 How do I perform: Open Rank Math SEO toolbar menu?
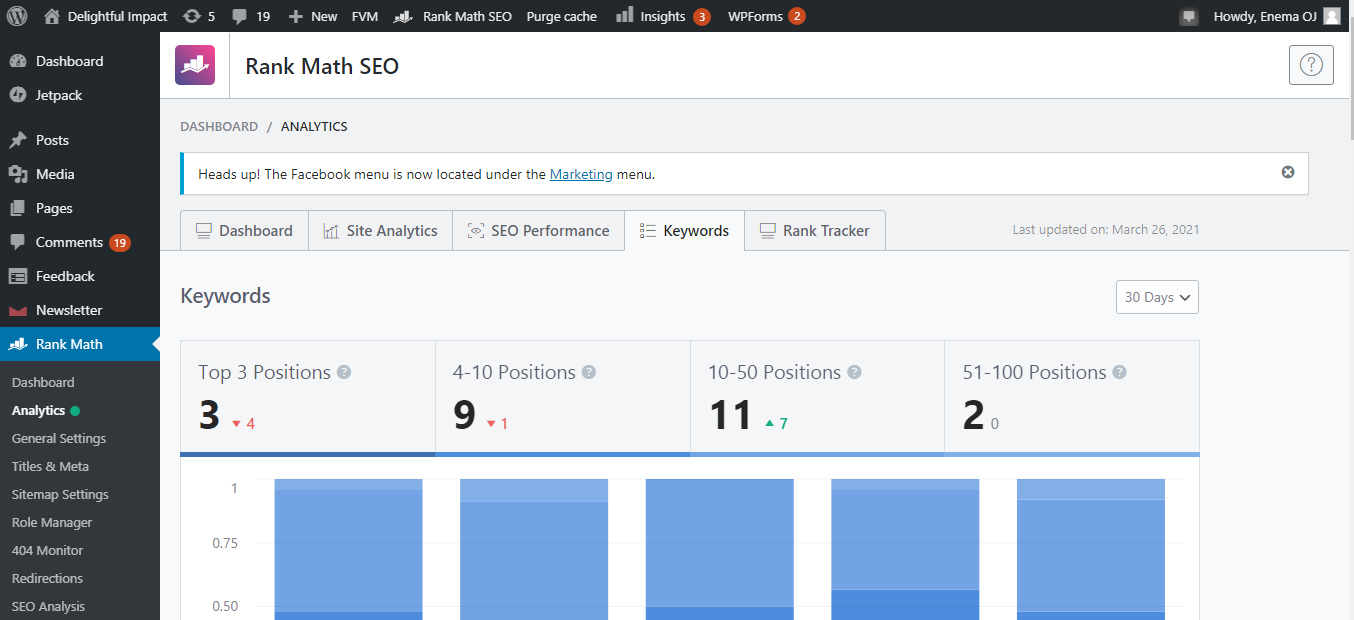pyautogui.click(x=453, y=16)
